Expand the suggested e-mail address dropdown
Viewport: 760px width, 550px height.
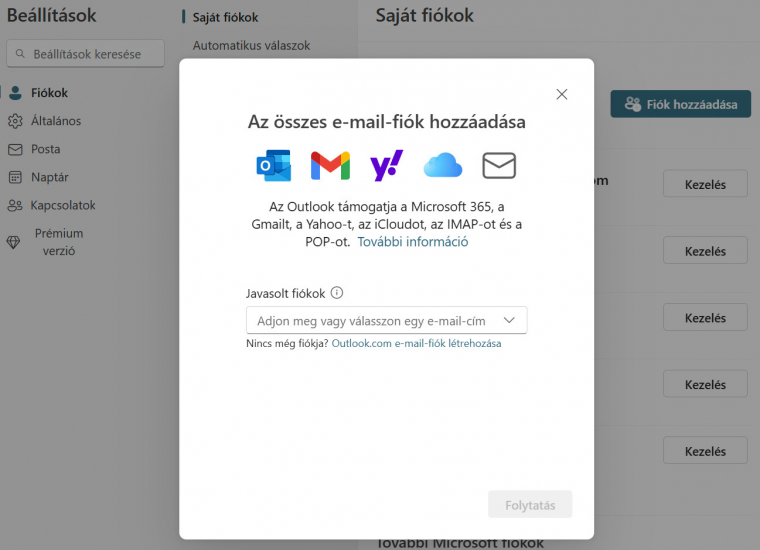pyautogui.click(x=509, y=320)
